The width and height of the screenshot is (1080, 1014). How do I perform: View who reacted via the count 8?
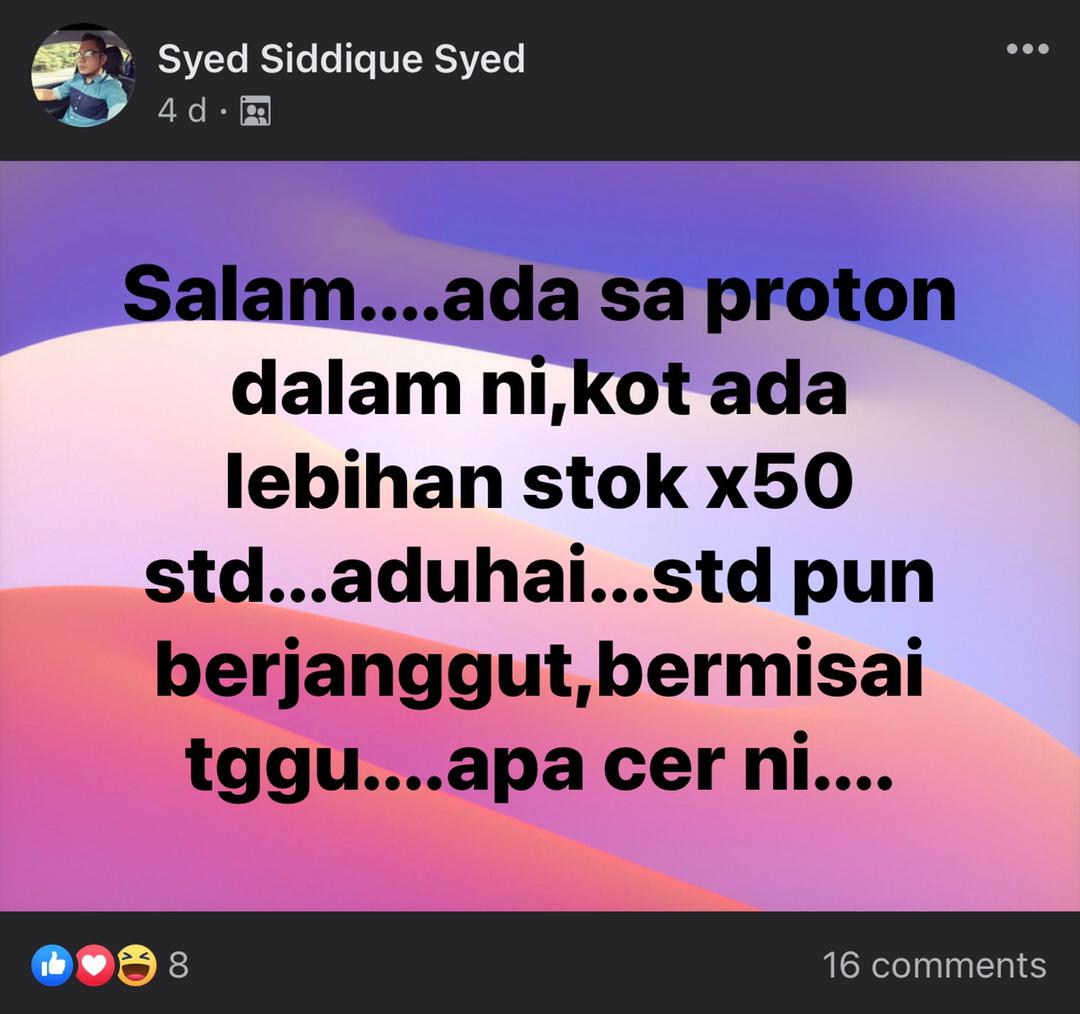click(178, 966)
